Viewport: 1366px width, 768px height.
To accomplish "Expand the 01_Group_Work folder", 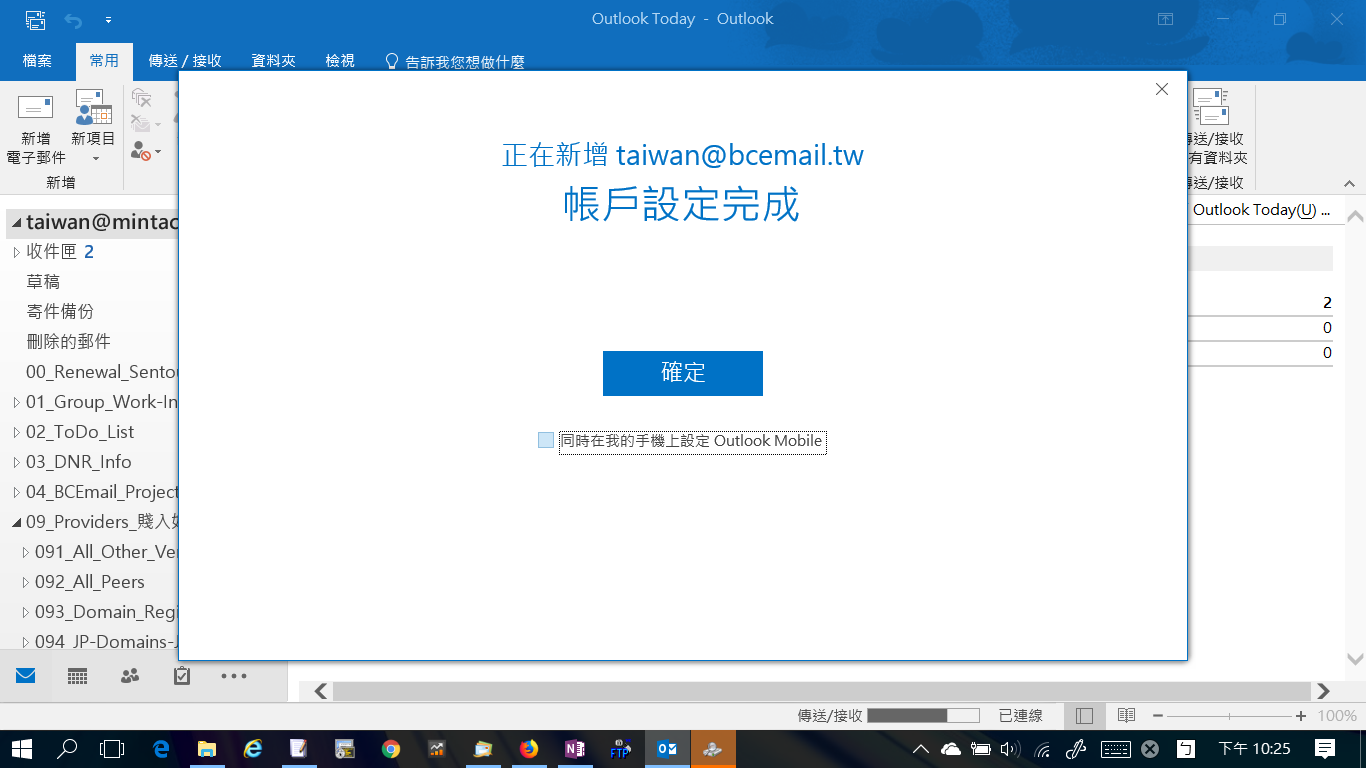I will pyautogui.click(x=16, y=402).
